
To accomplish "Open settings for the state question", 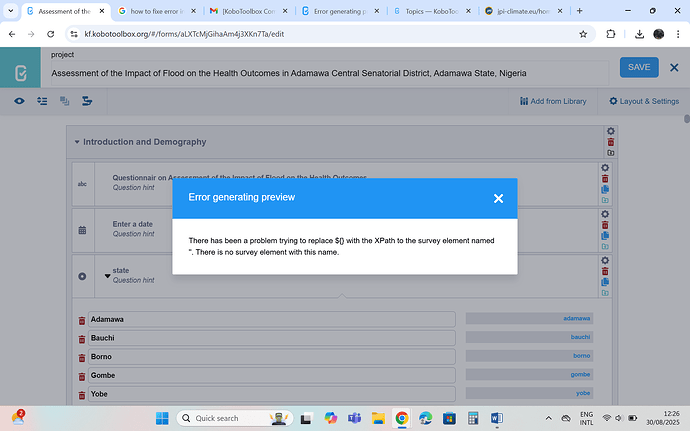I will pyautogui.click(x=605, y=260).
